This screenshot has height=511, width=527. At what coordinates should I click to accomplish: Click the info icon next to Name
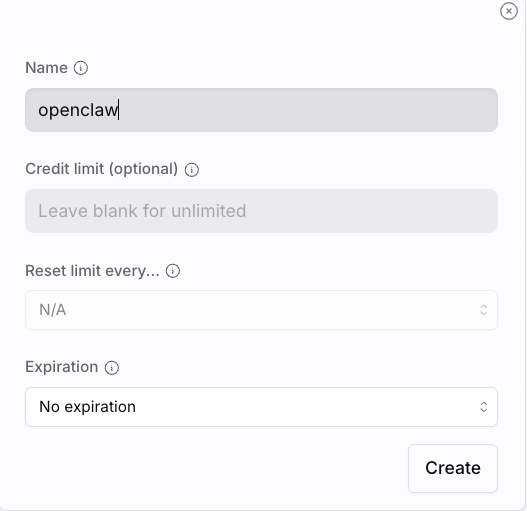(81, 68)
